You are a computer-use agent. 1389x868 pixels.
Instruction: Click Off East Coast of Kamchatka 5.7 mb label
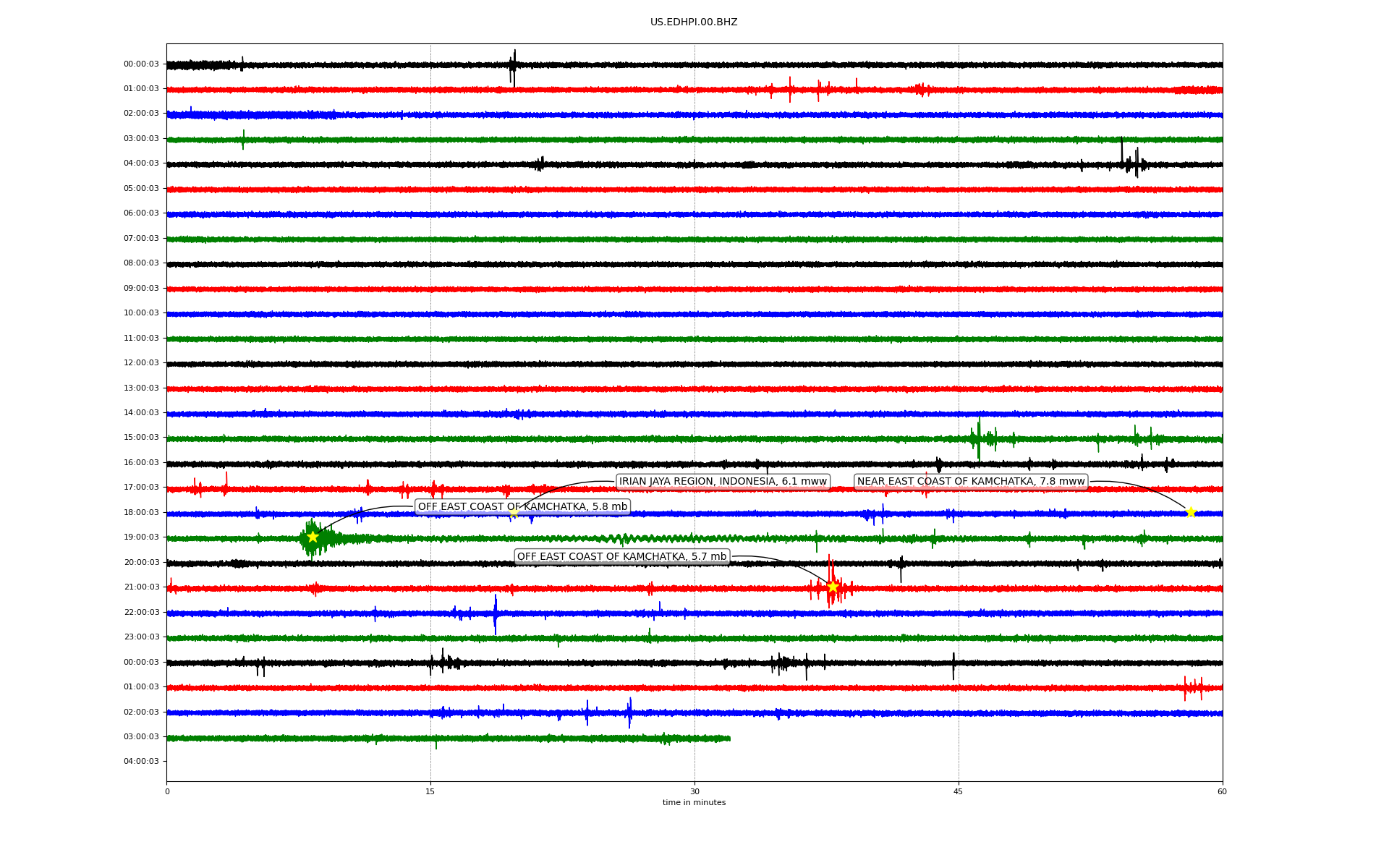click(621, 557)
